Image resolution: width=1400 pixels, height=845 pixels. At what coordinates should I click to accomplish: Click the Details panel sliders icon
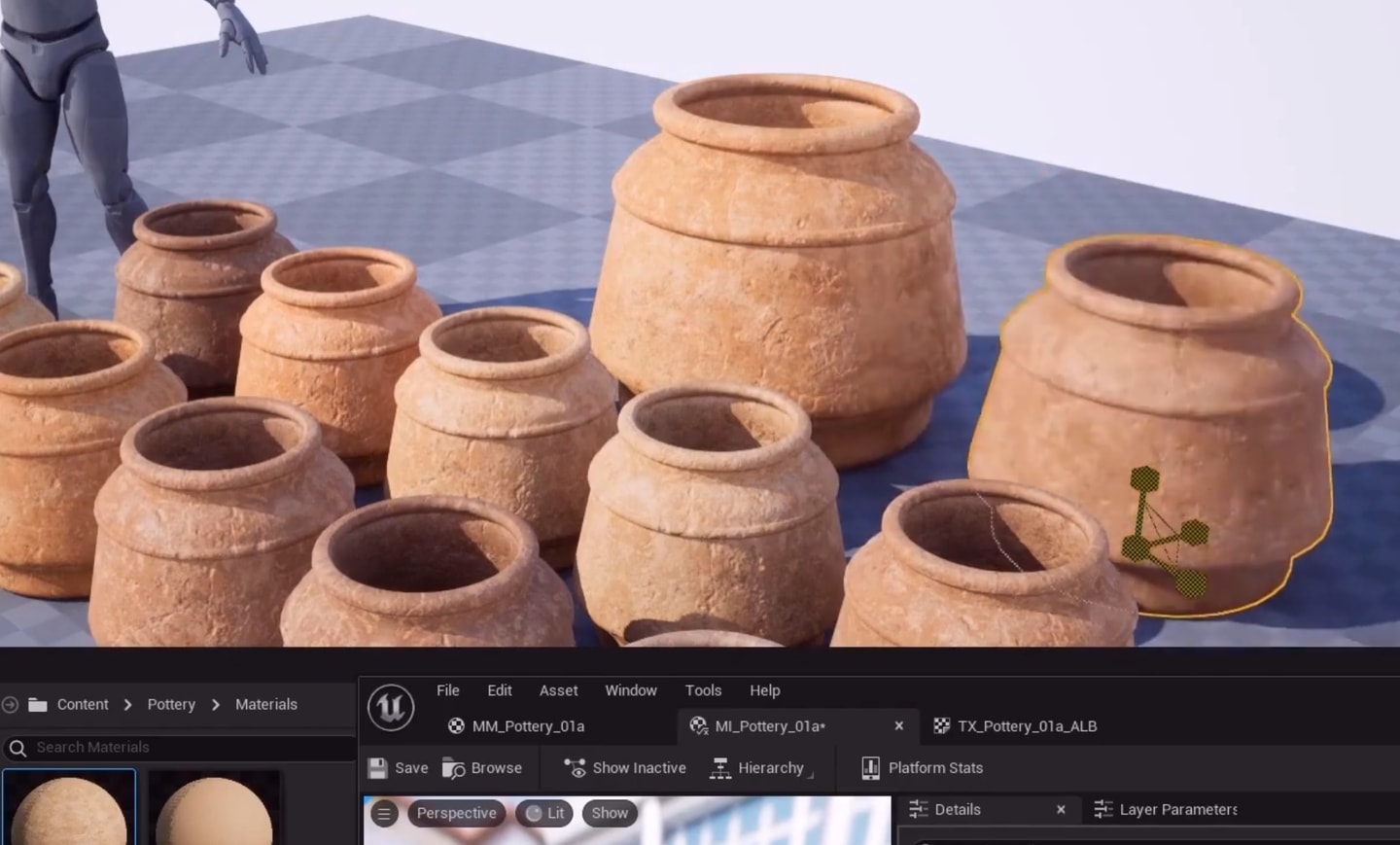coord(918,809)
